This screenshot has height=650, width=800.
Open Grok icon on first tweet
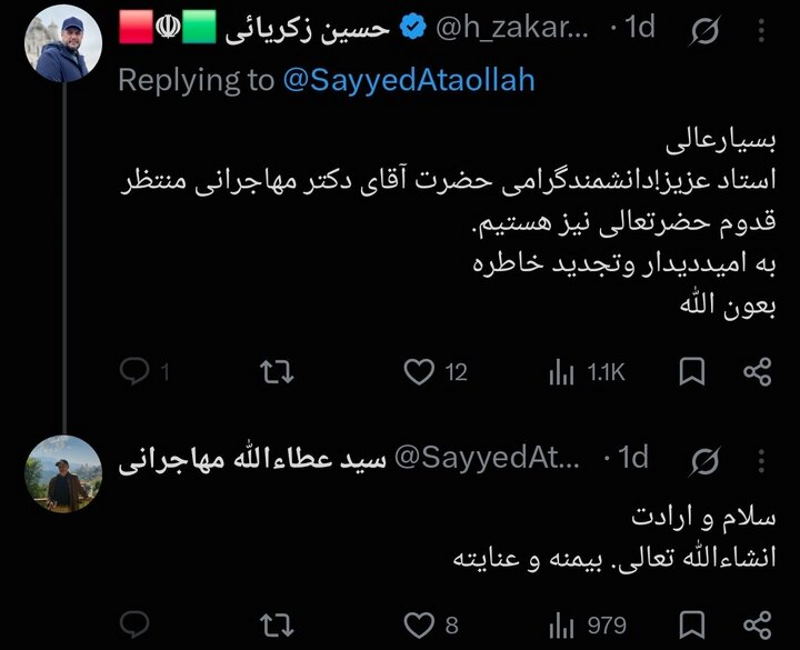[706, 30]
